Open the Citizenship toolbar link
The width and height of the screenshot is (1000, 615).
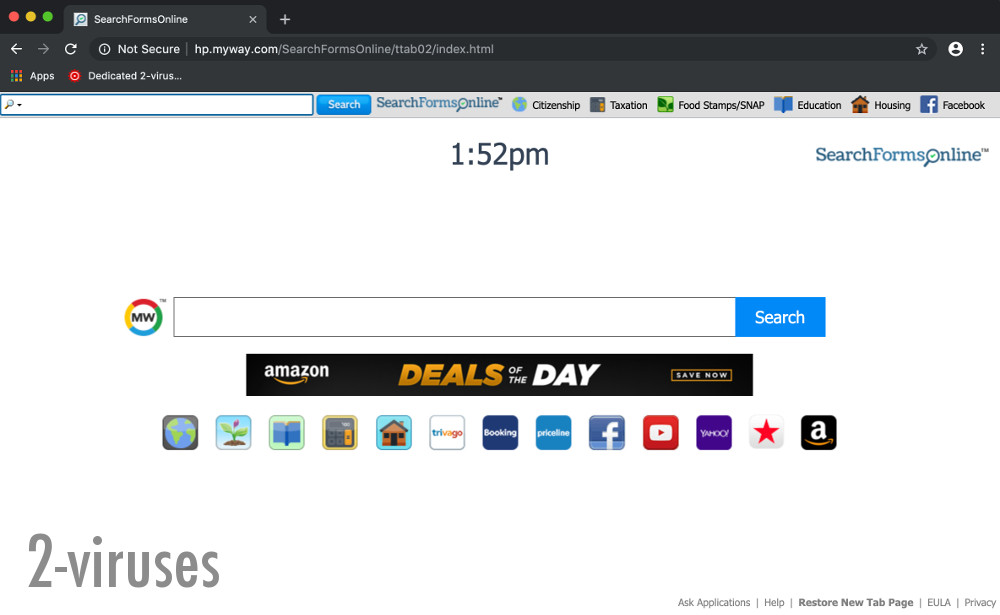coord(546,104)
